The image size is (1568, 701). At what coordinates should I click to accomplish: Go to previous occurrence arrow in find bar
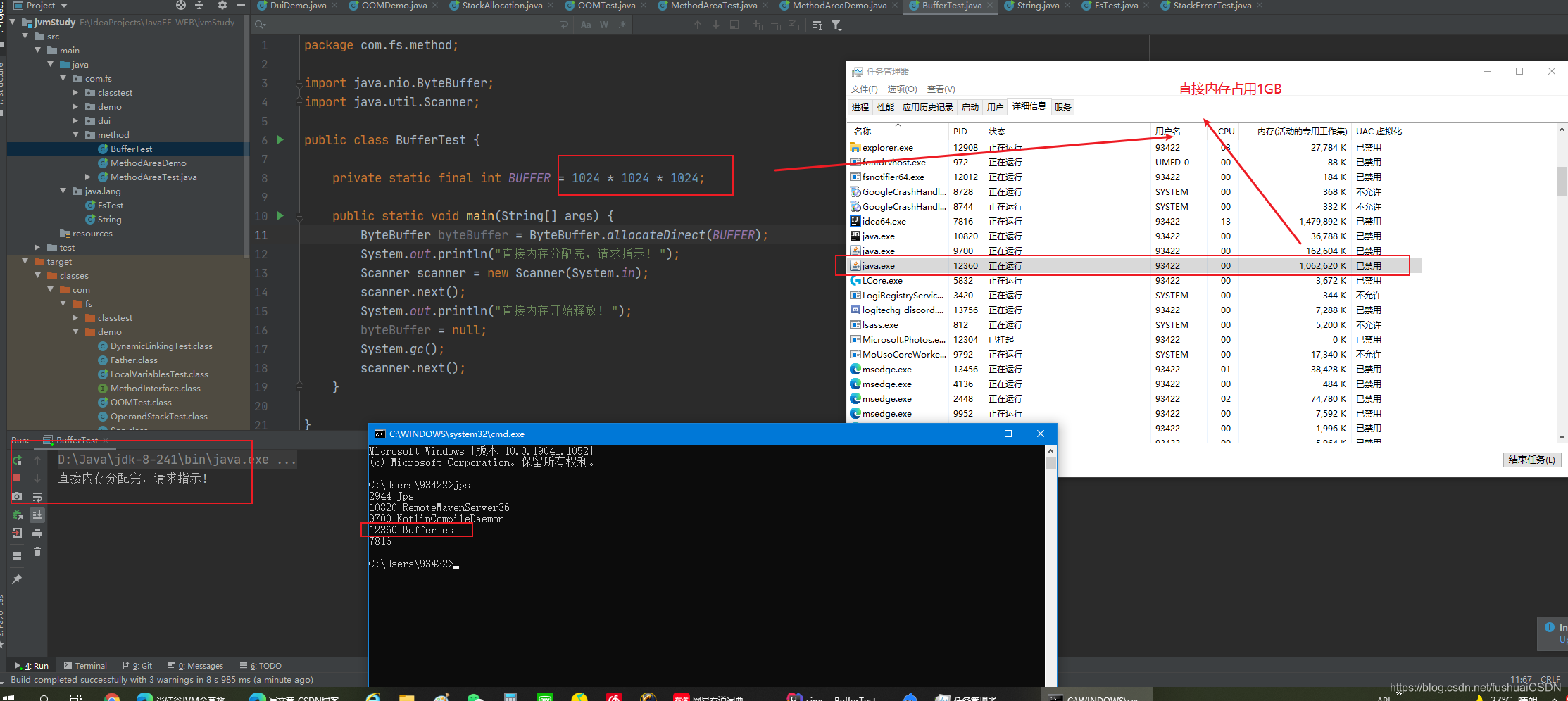point(698,25)
